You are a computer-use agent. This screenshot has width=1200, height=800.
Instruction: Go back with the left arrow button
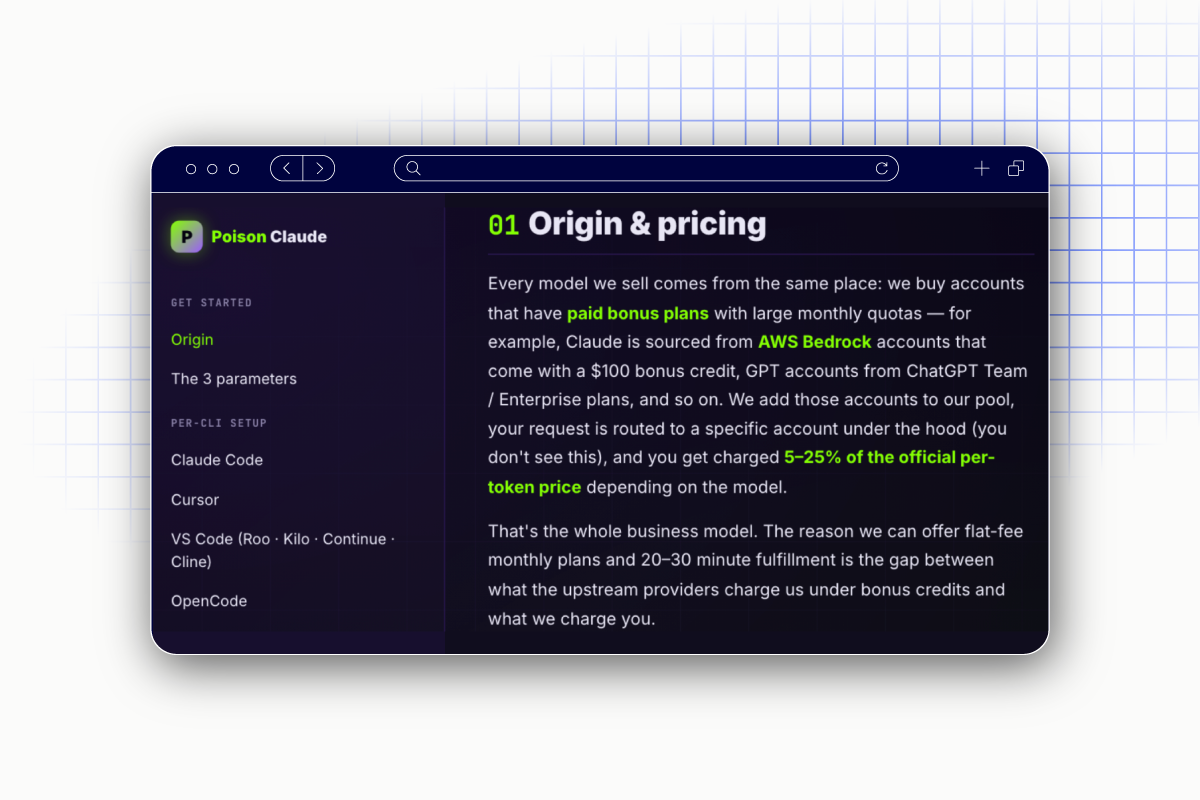click(x=287, y=168)
